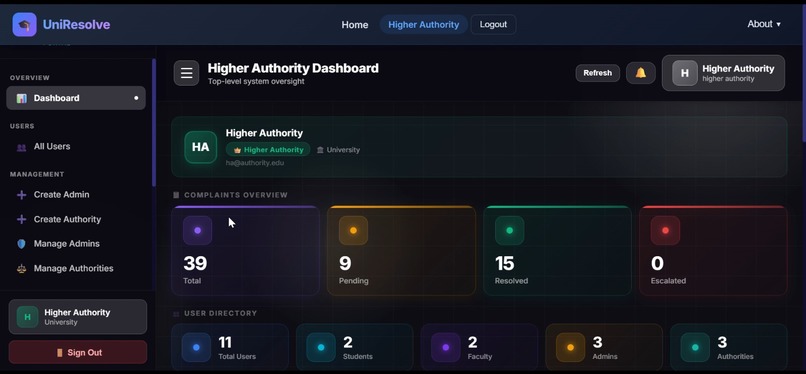Click the 39 Total complaints card
This screenshot has width=806, height=374.
(x=245, y=251)
